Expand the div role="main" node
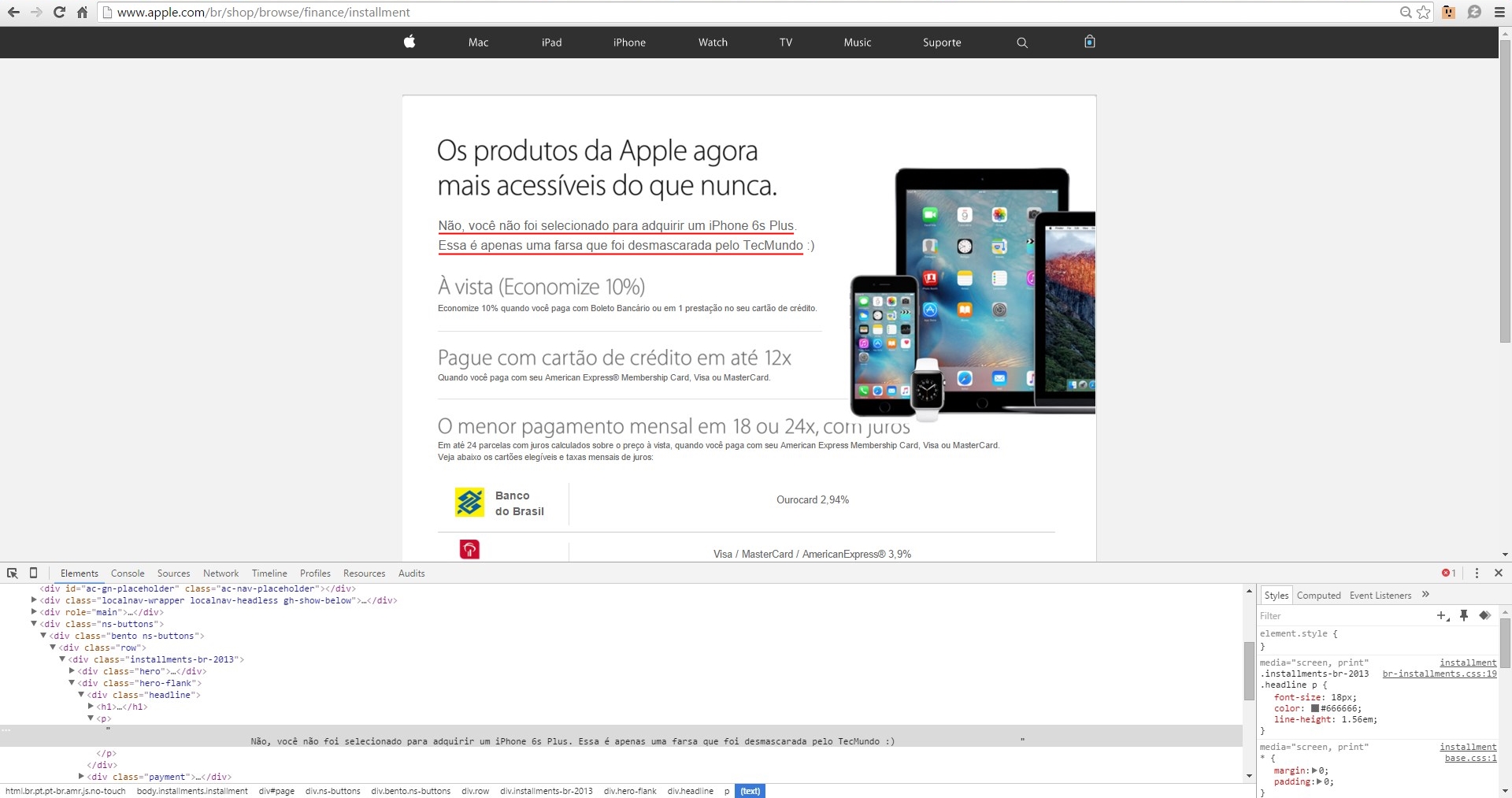Viewport: 1512px width, 798px height. point(34,612)
